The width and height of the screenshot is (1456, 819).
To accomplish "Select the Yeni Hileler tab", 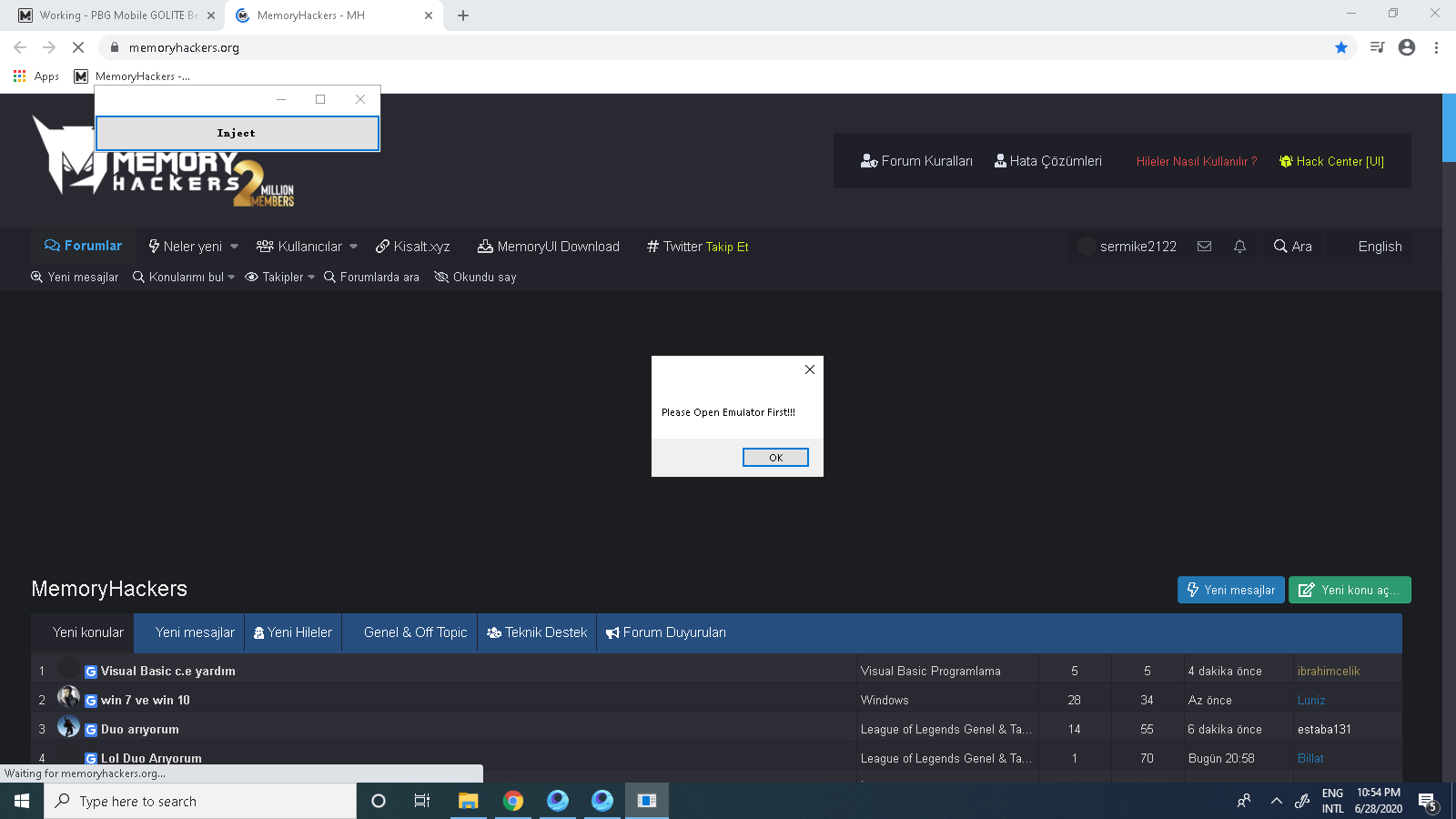I will 292,632.
